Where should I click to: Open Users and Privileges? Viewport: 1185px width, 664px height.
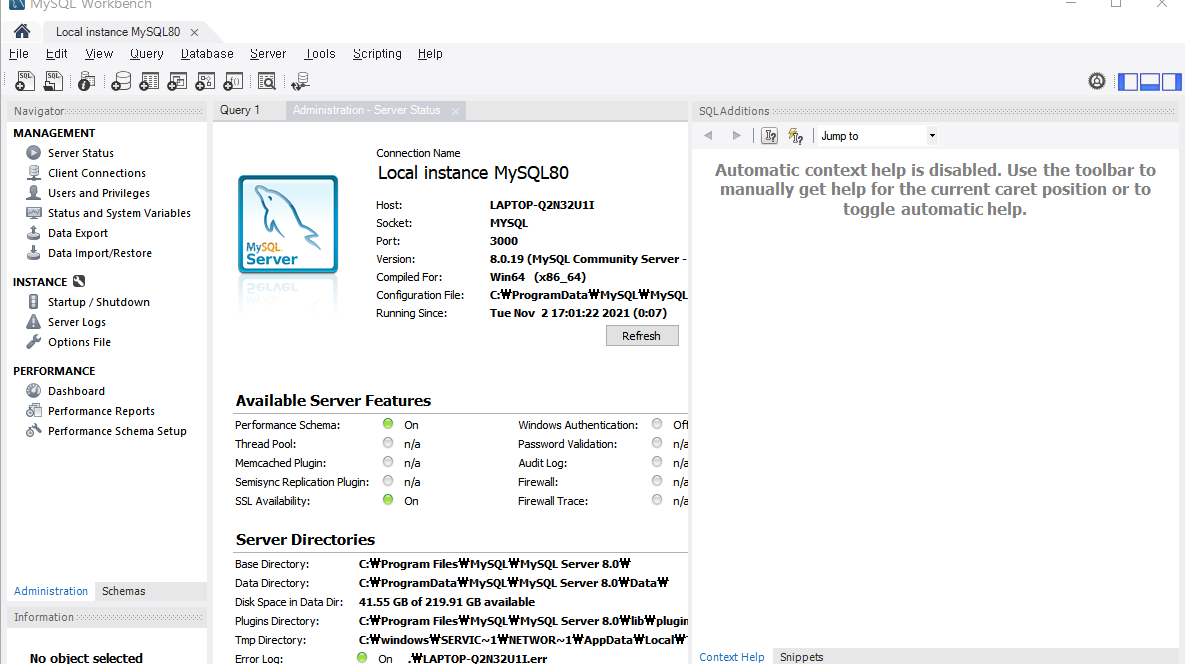99,193
